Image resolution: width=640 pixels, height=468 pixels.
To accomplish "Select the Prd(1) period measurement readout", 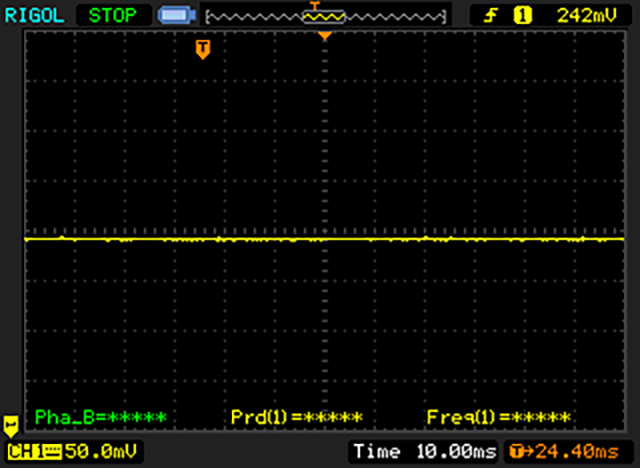I will click(x=296, y=417).
